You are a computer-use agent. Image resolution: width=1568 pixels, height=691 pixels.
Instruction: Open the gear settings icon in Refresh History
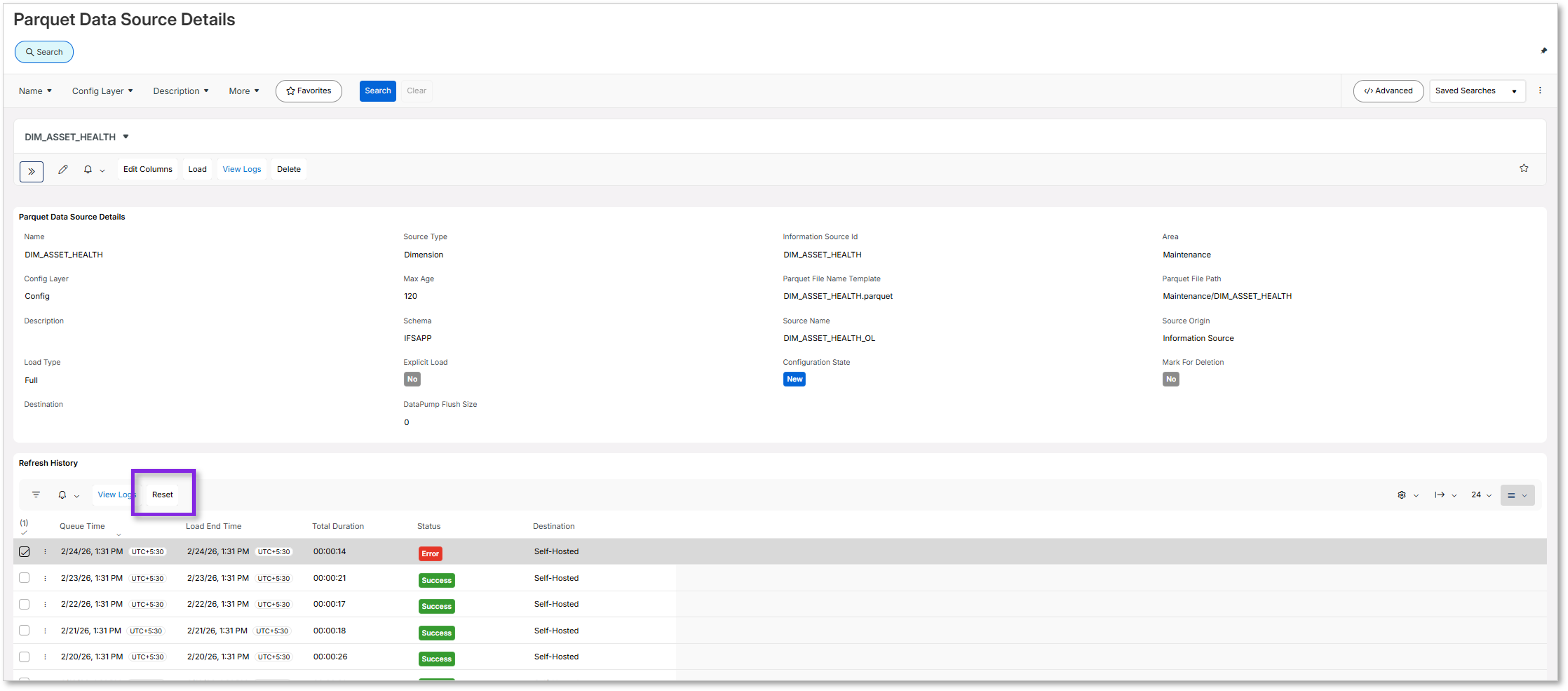click(1401, 495)
